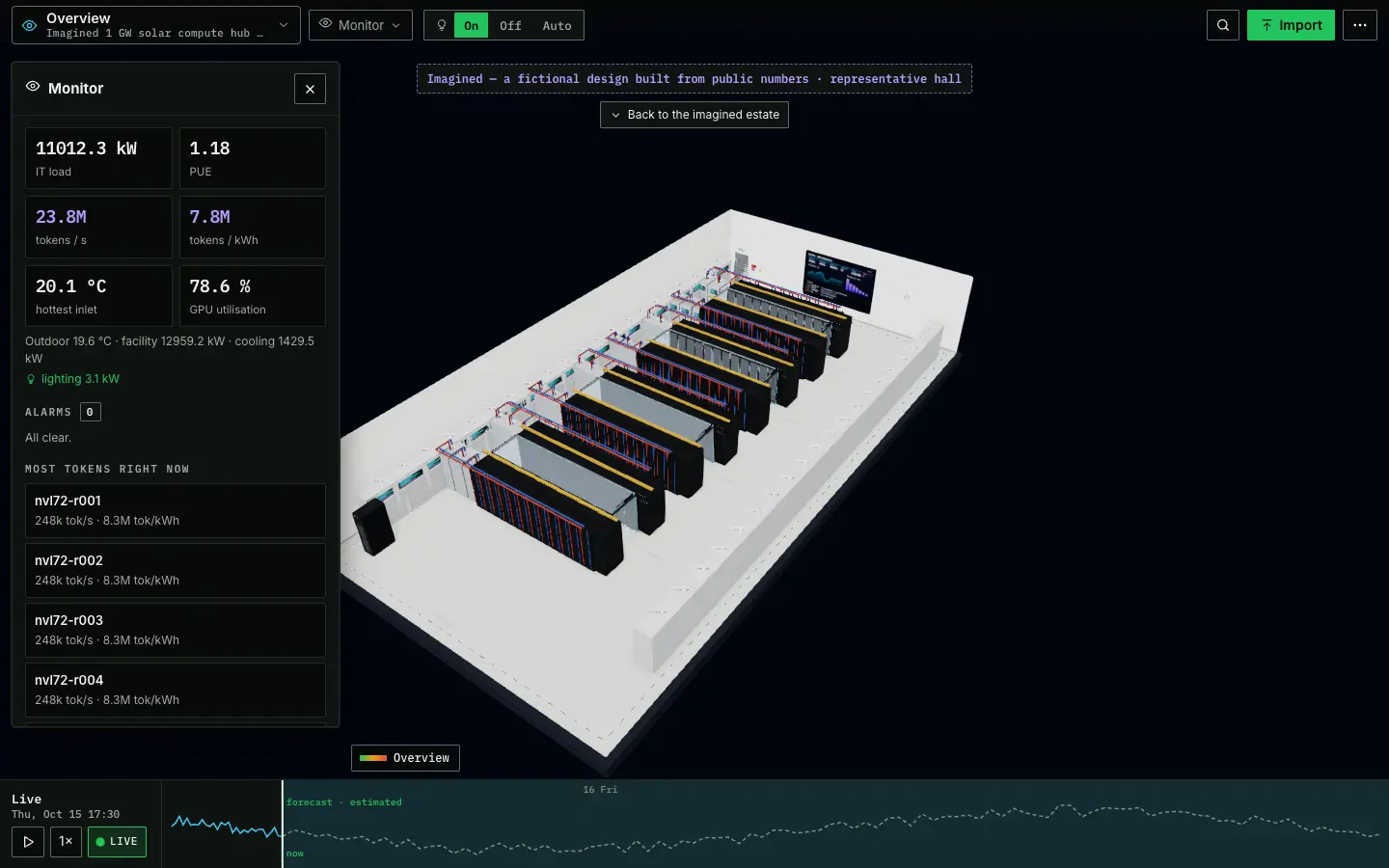Open the Monitor mode dropdown

(x=361, y=25)
